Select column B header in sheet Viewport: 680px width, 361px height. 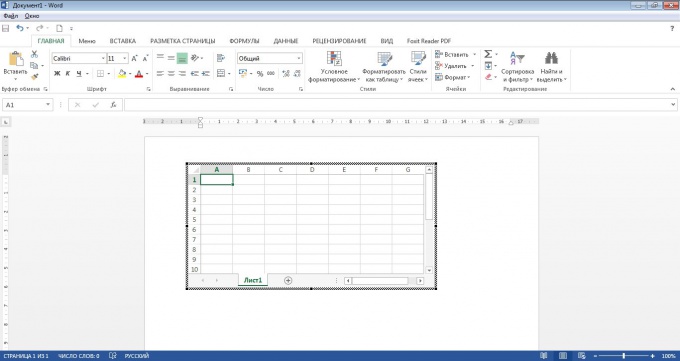(248, 170)
